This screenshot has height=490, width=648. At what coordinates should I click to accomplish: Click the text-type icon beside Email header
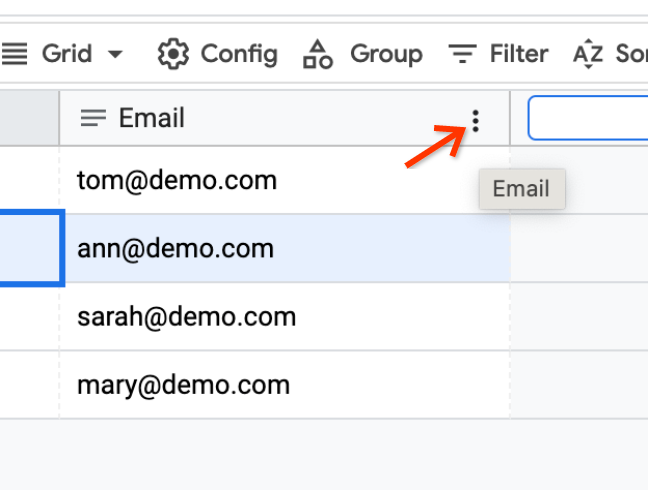(93, 118)
